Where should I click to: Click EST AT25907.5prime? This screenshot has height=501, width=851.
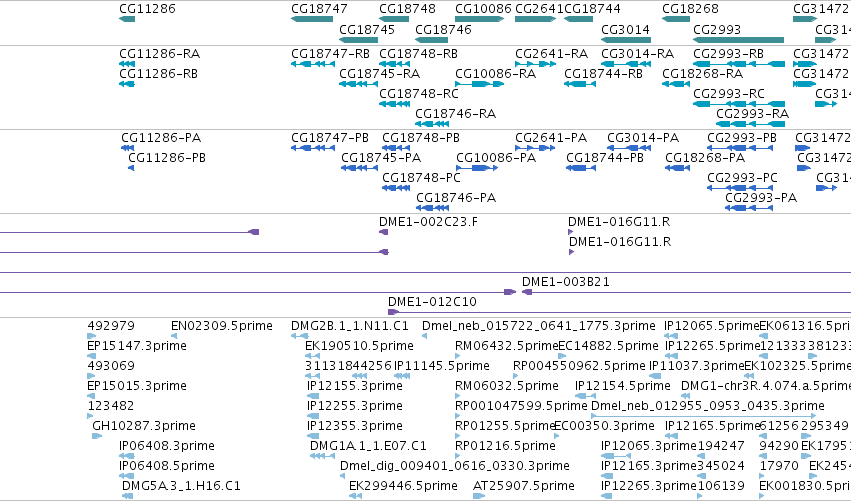(x=524, y=486)
